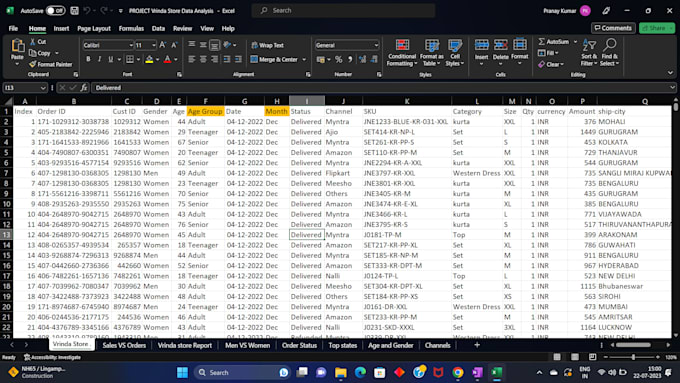Click the Save icon in the title bar
The width and height of the screenshot is (680, 383).
(75, 10)
